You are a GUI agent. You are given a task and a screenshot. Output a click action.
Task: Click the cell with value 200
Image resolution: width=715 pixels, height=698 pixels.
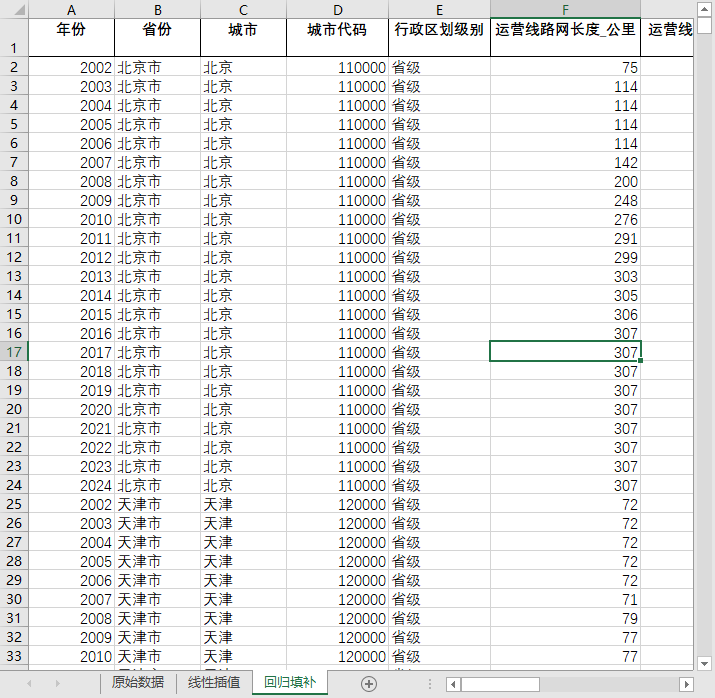tap(565, 181)
